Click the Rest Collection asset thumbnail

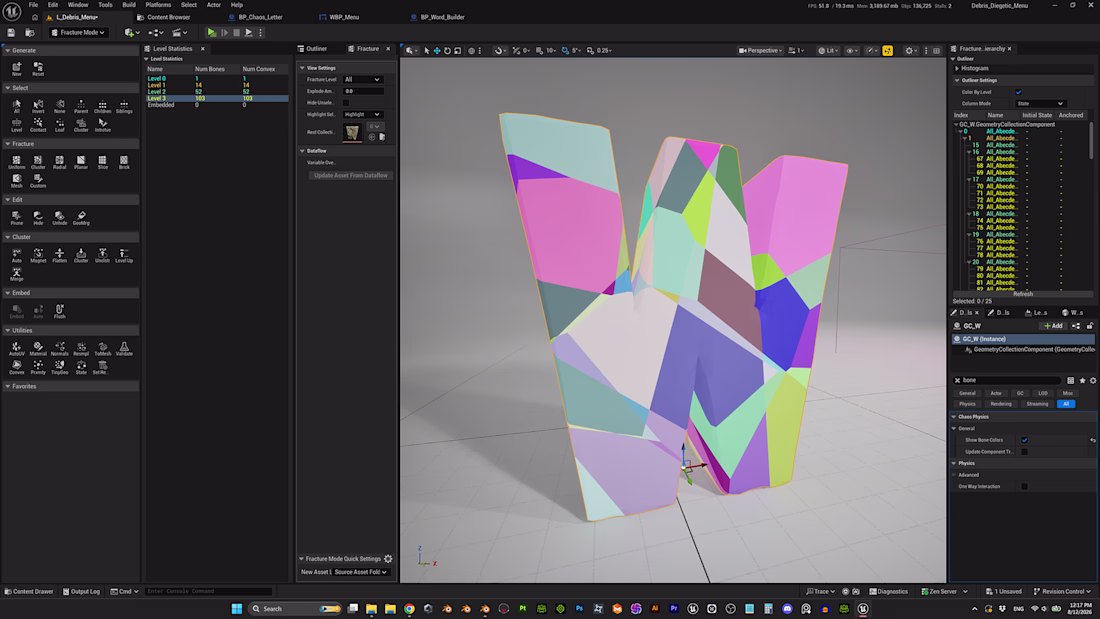click(x=352, y=132)
